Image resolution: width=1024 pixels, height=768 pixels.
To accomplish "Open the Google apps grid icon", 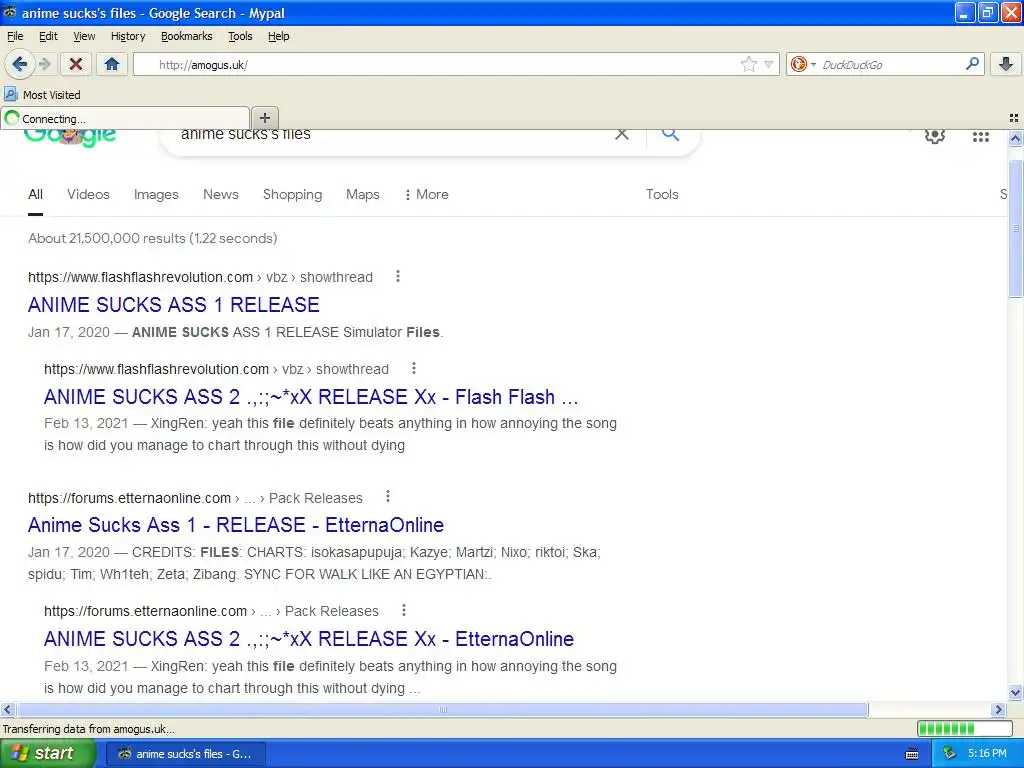I will (x=980, y=136).
